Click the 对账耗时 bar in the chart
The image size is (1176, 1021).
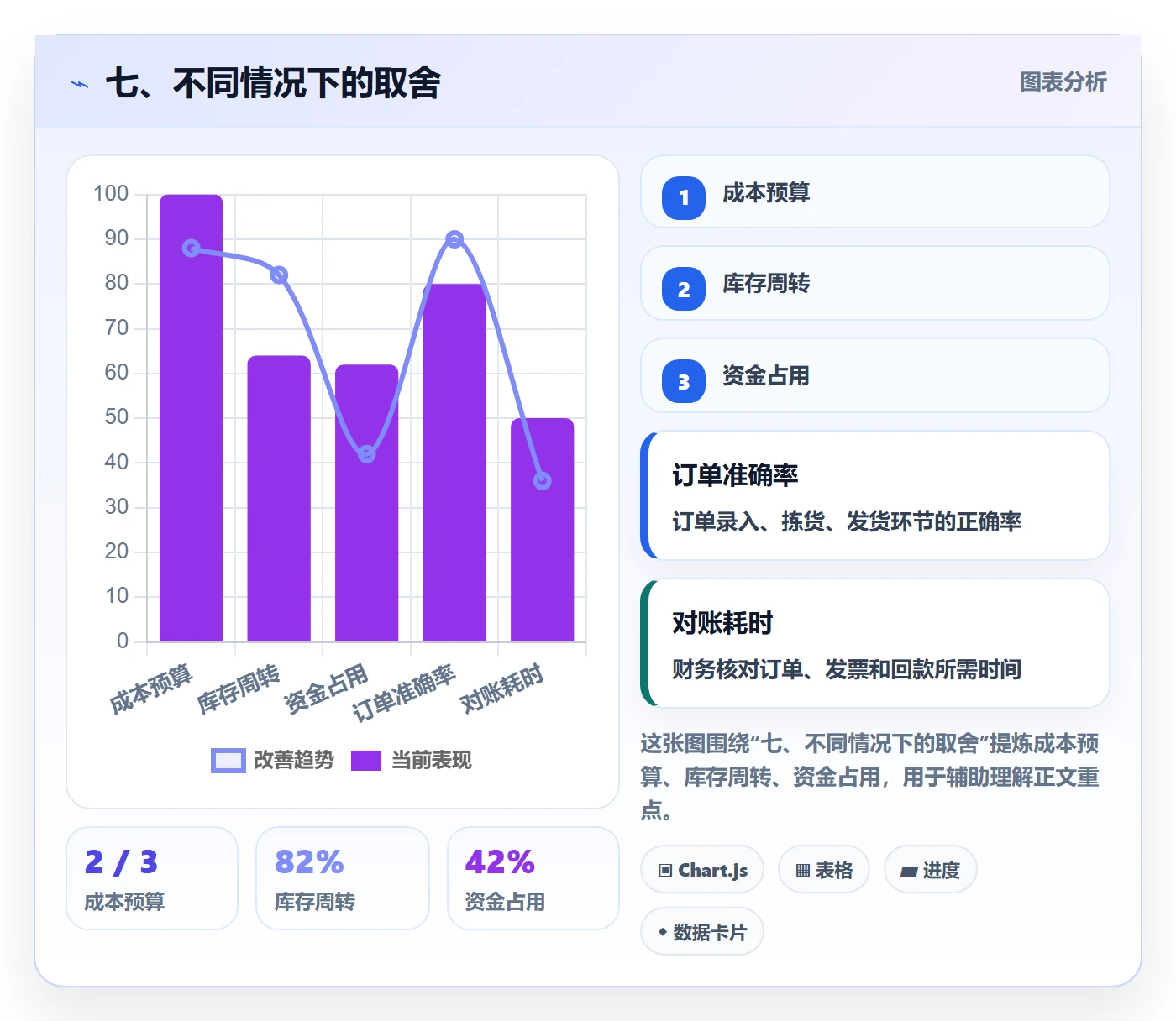point(543,530)
